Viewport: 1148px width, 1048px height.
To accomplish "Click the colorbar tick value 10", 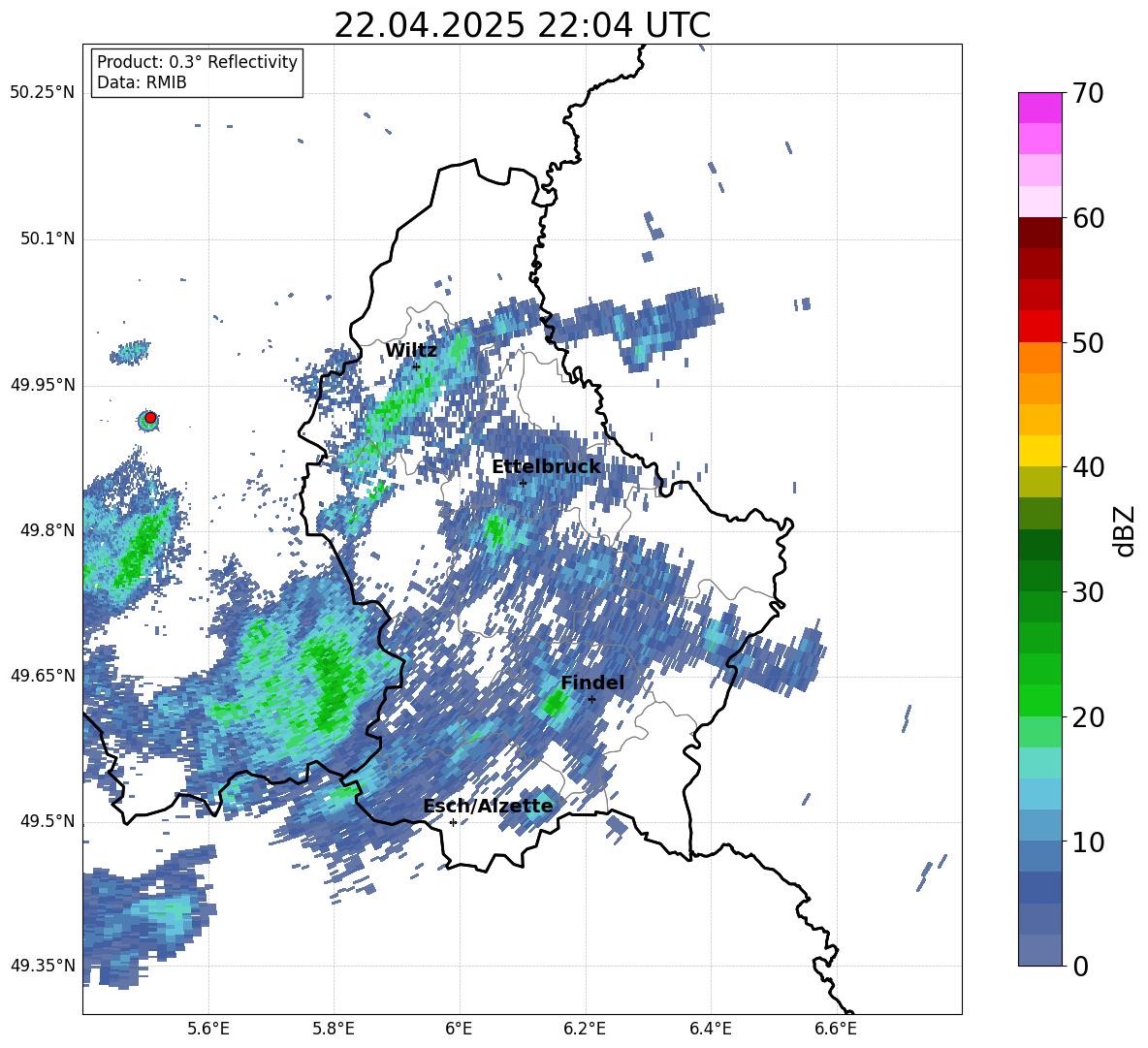I will [1089, 842].
